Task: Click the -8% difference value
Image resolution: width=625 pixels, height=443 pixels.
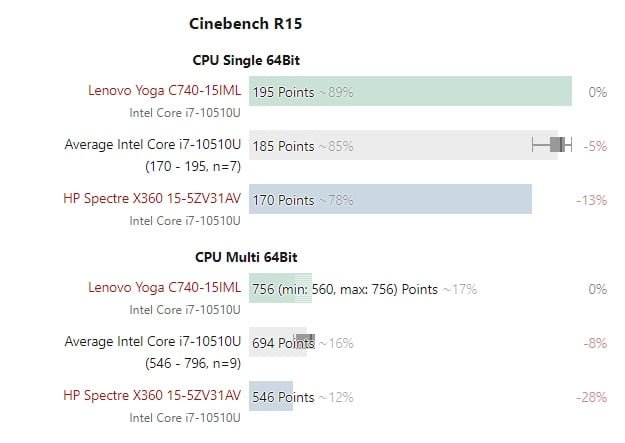Action: 596,343
